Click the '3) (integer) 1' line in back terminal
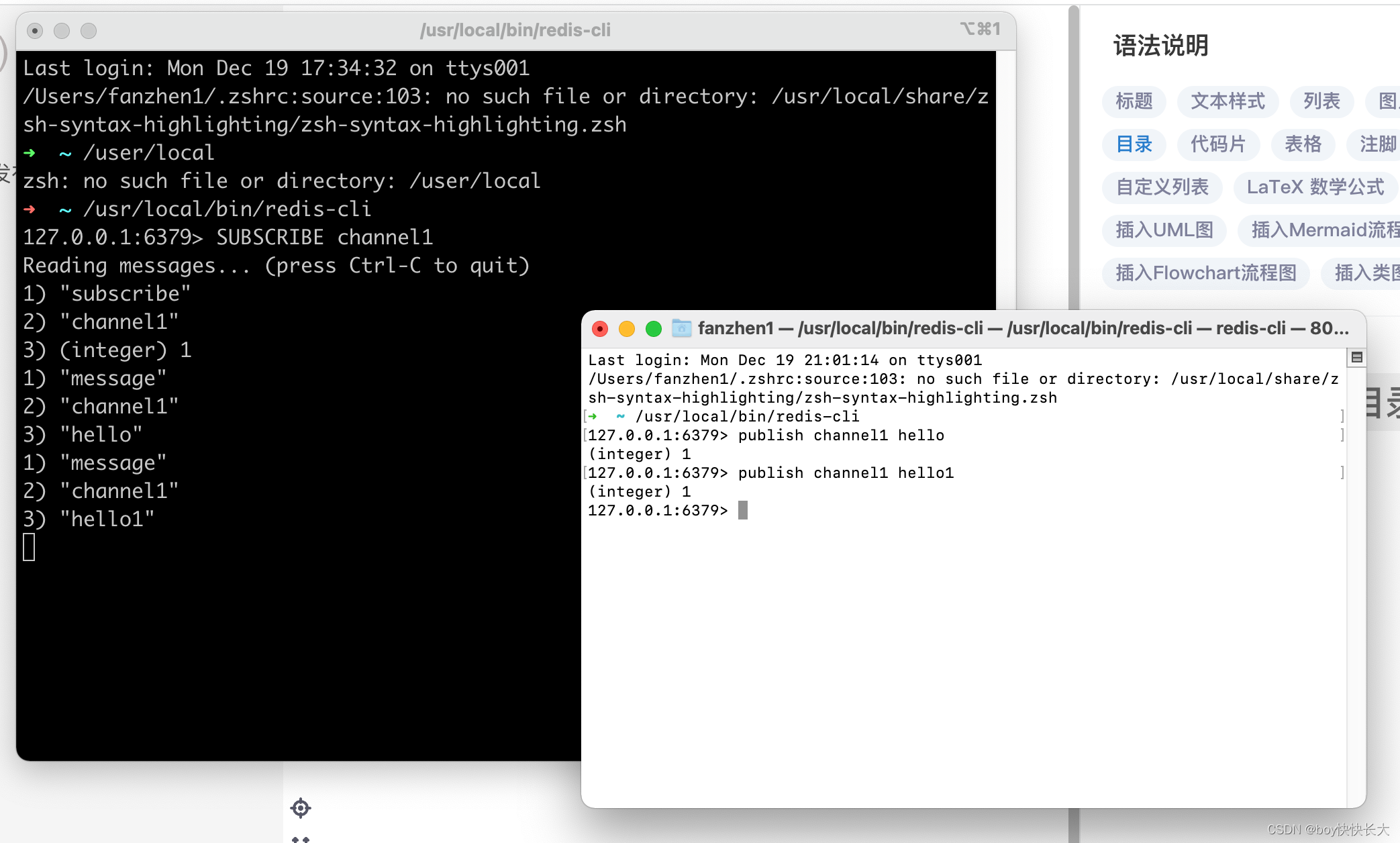 107,350
